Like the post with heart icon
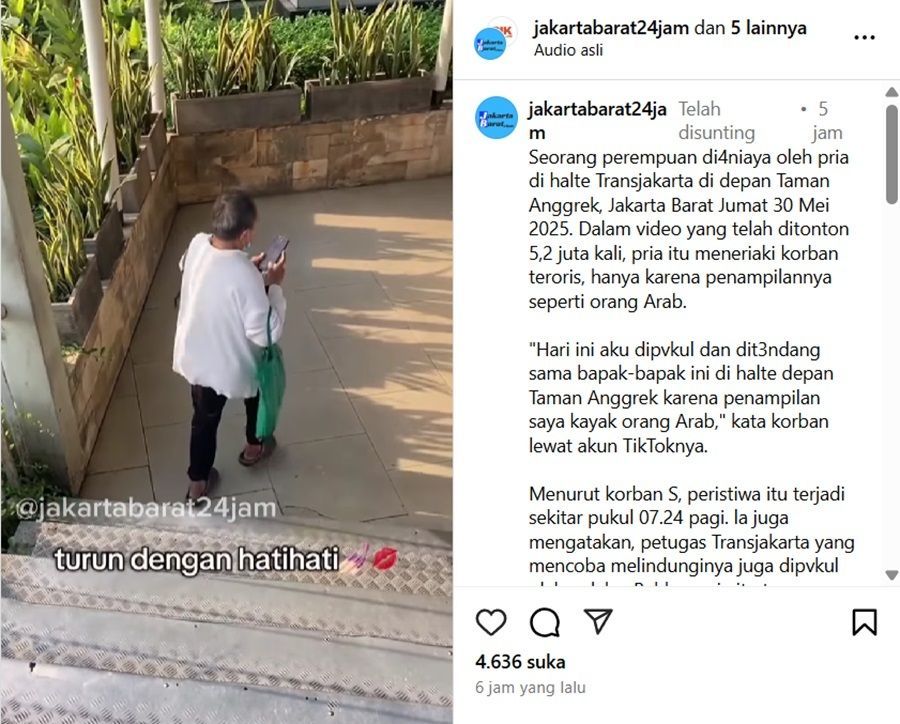 pyautogui.click(x=491, y=622)
